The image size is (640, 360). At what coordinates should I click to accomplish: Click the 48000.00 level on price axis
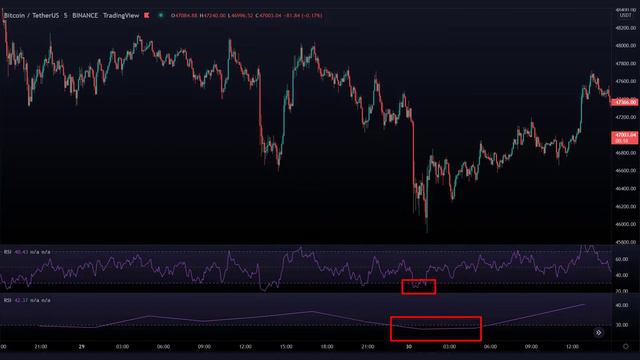(x=626, y=46)
